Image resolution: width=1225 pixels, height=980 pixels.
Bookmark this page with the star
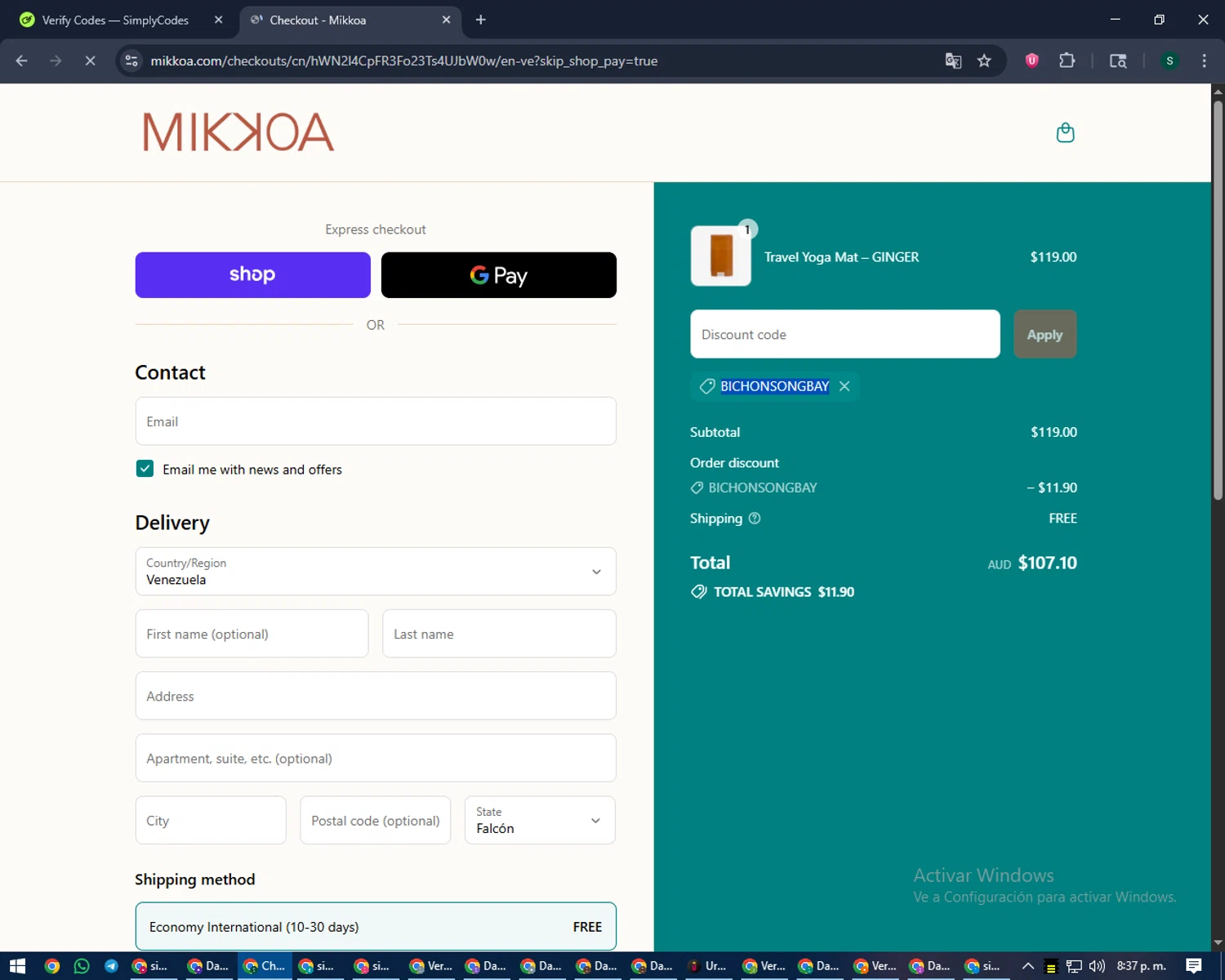[x=984, y=60]
